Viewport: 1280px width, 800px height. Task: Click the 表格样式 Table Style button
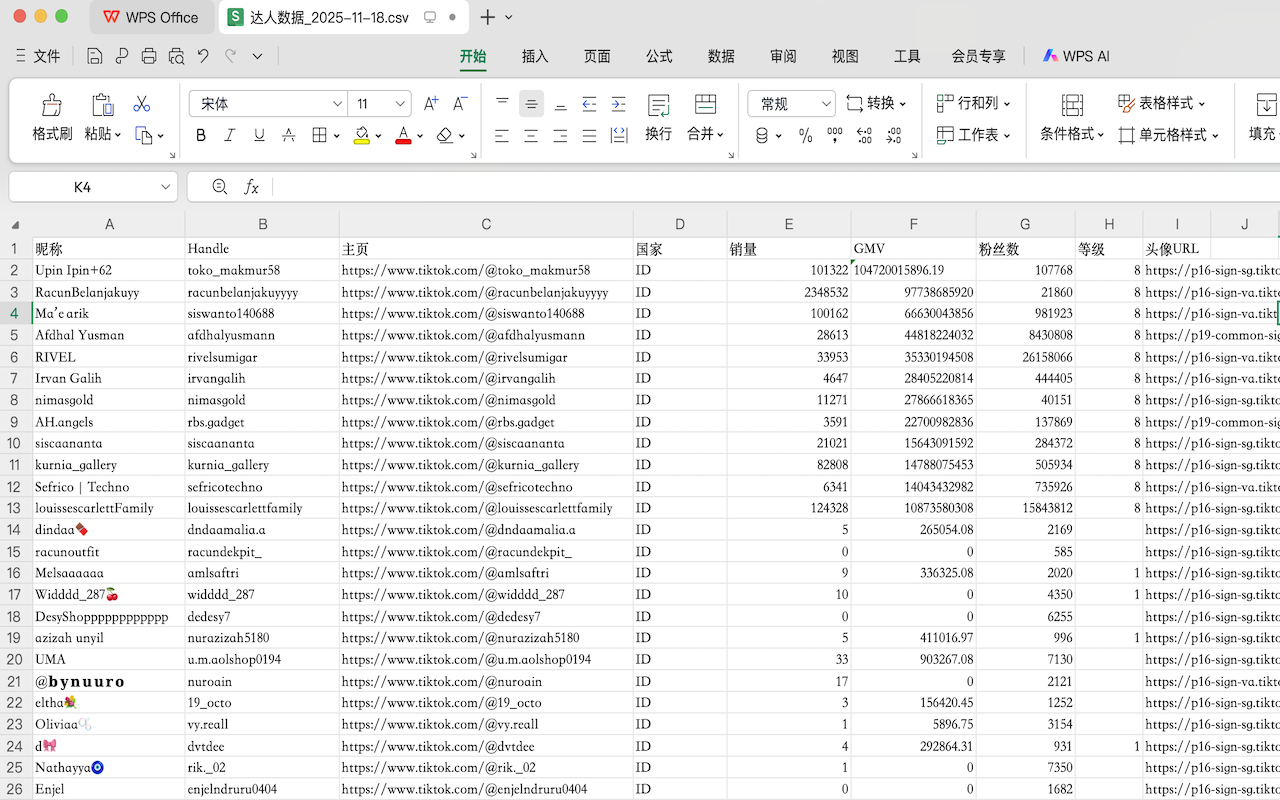1161,103
